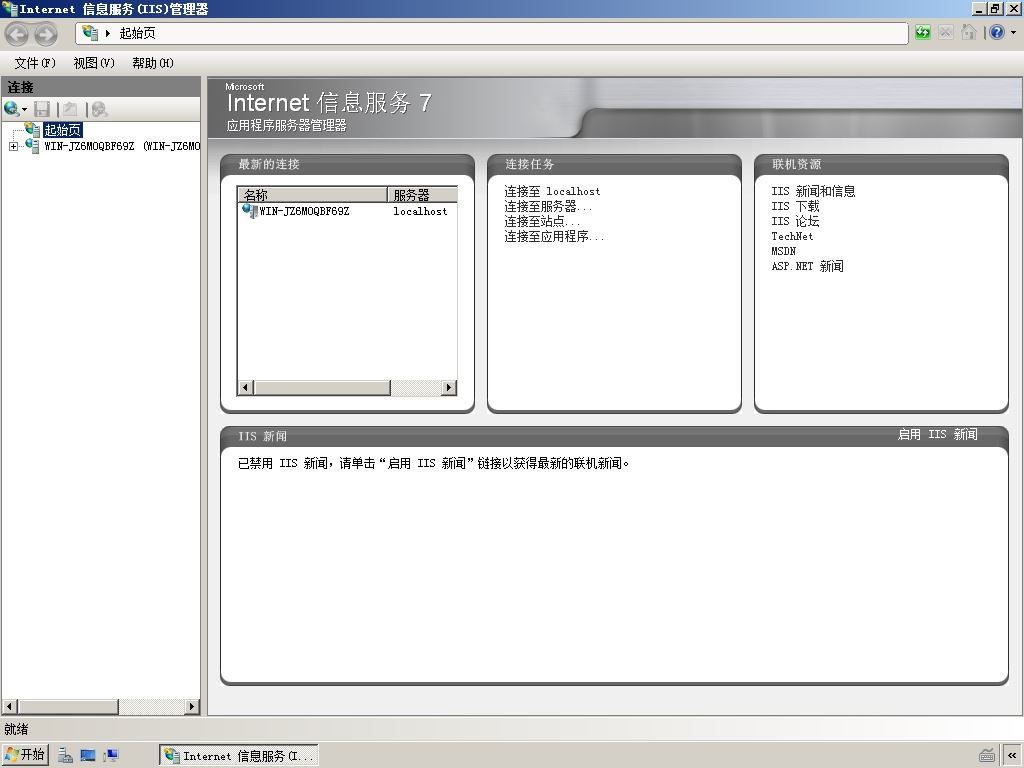Click the address bar start page icon

click(90, 33)
